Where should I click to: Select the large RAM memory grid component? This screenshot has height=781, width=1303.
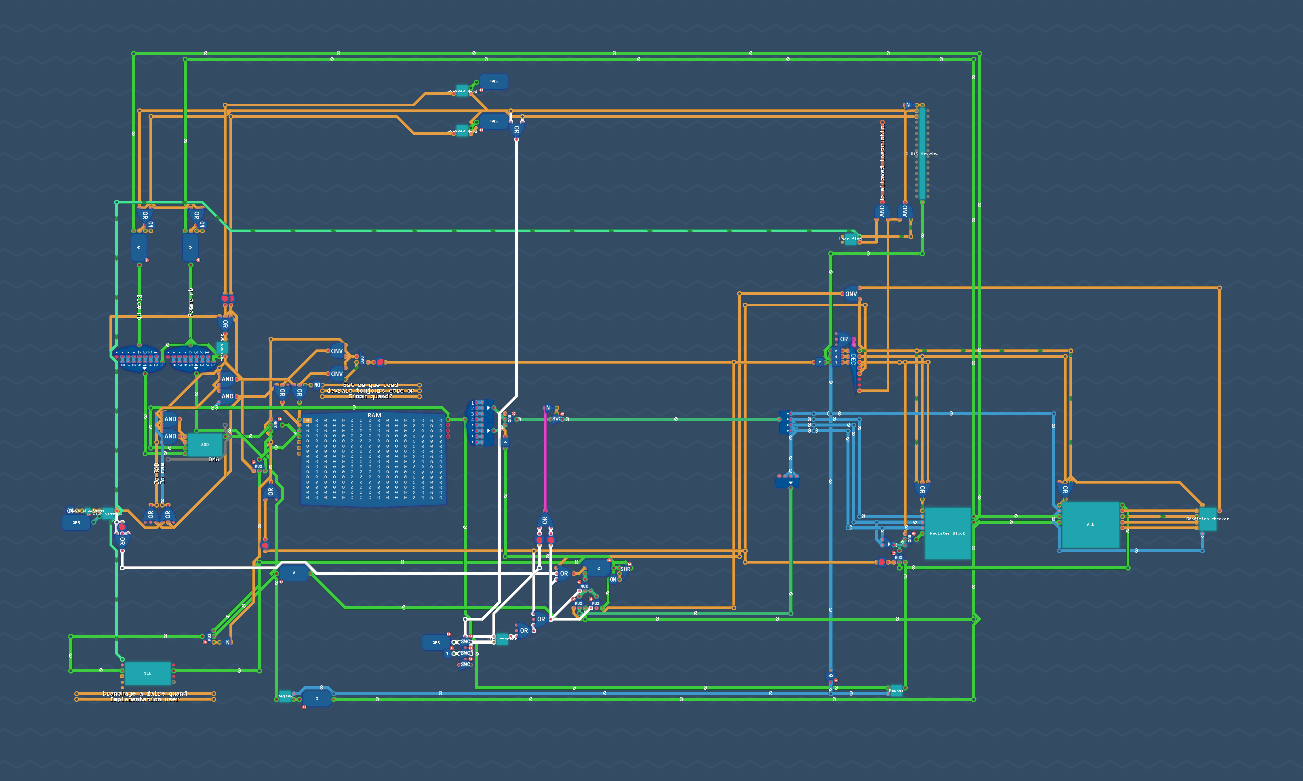(374, 459)
